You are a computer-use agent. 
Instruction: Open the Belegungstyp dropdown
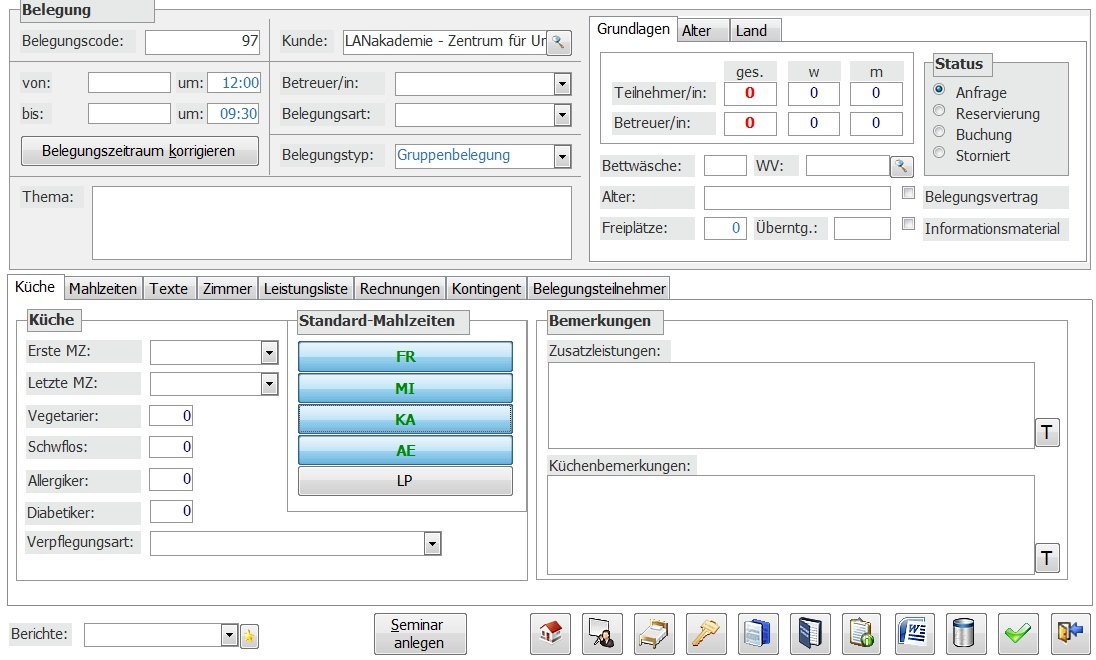coord(562,157)
